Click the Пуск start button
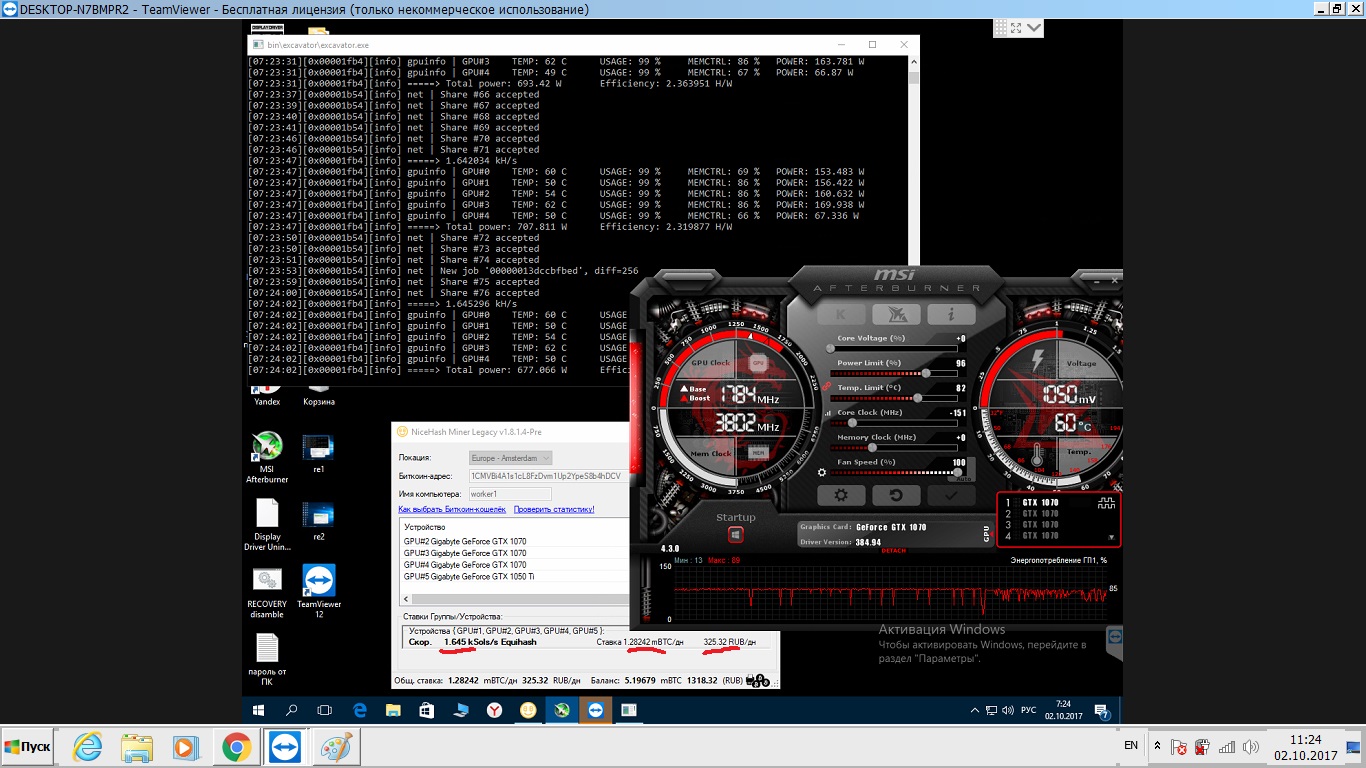Image resolution: width=1366 pixels, height=768 pixels. tap(28, 747)
